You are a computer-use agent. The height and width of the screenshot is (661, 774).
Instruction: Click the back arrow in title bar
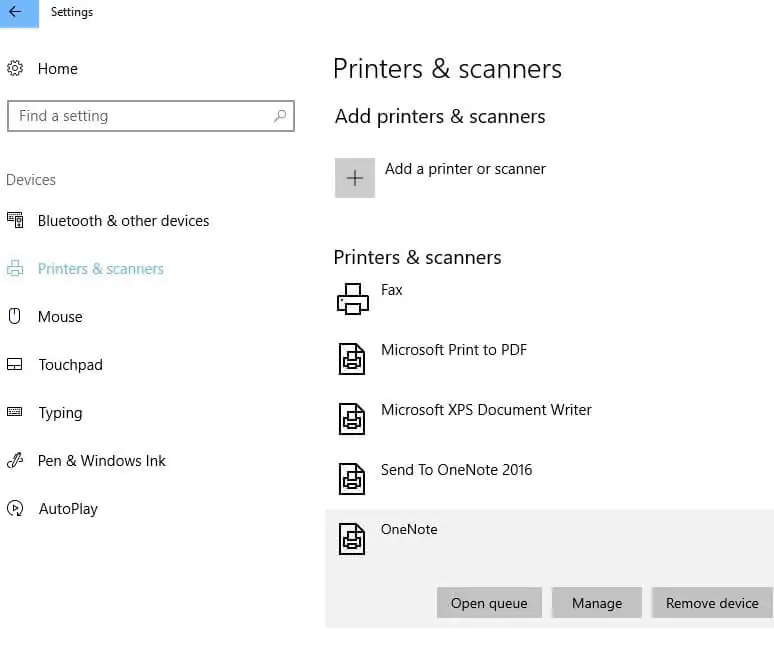pos(17,13)
